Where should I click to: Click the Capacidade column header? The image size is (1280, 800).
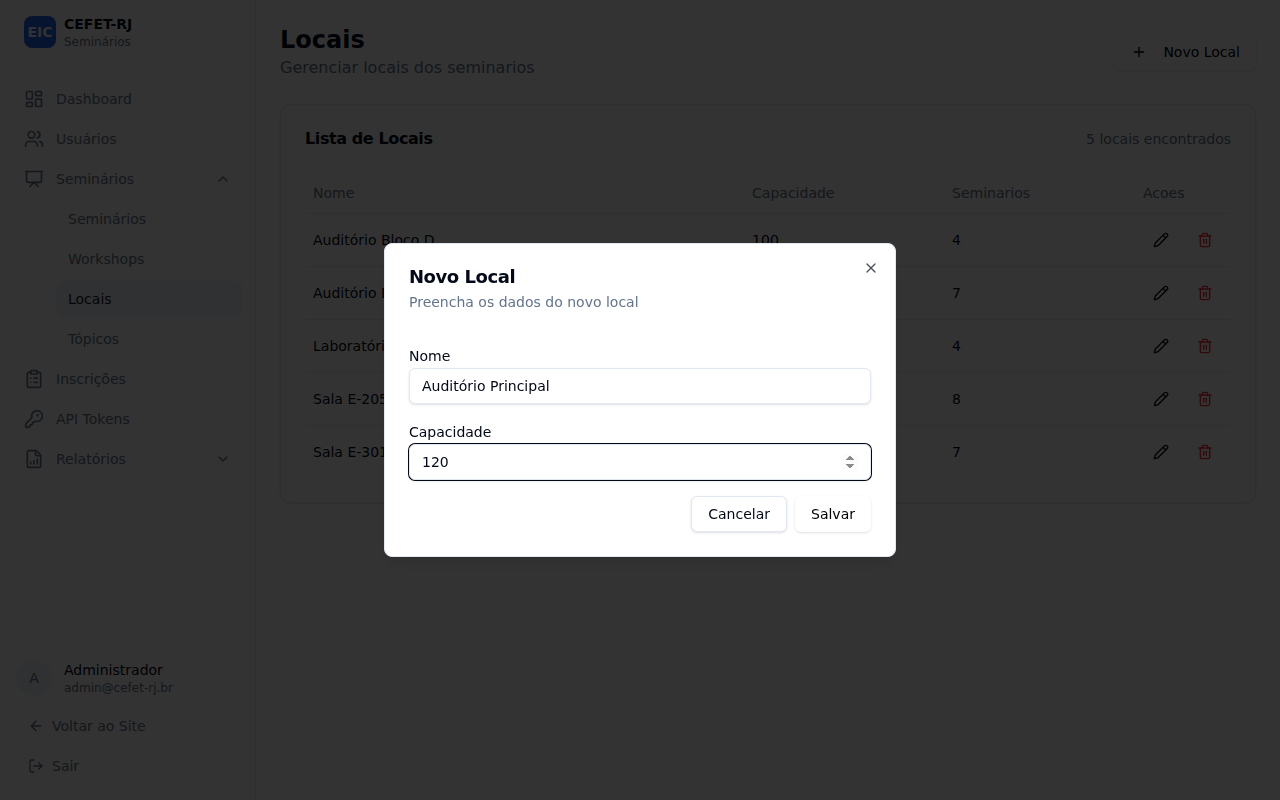coord(793,193)
